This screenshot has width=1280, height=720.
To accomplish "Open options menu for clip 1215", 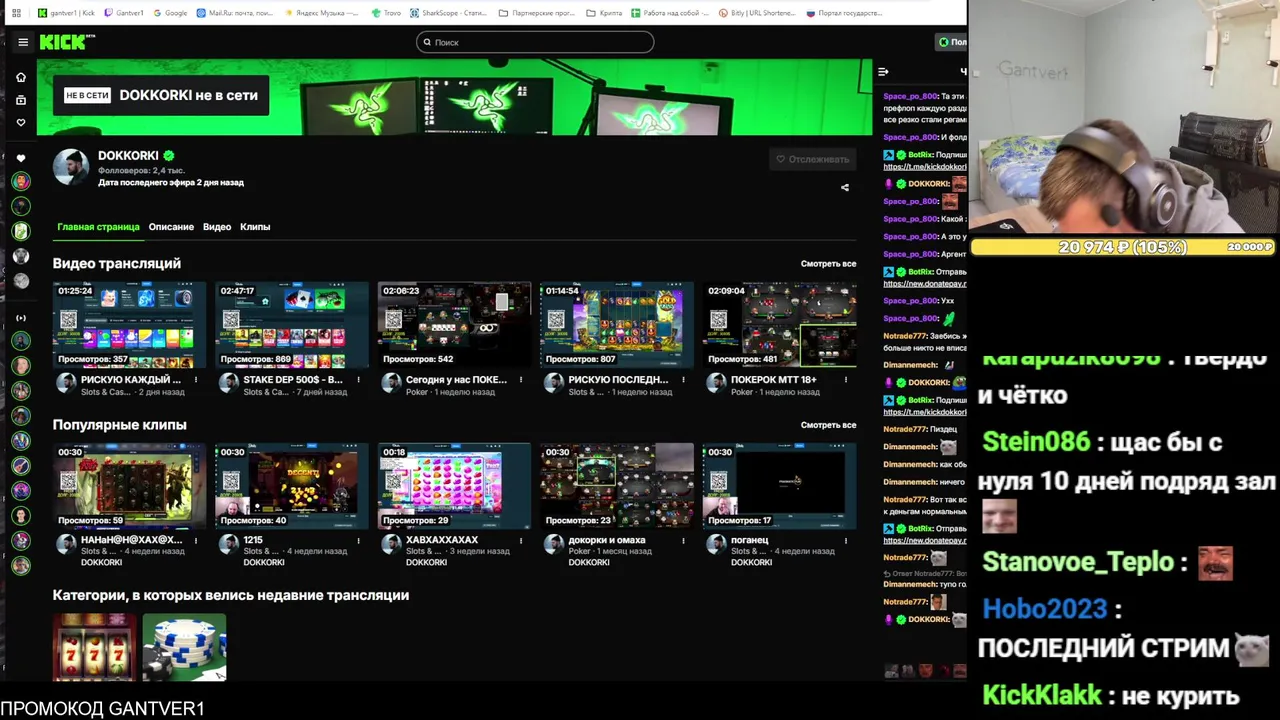I will click(358, 540).
